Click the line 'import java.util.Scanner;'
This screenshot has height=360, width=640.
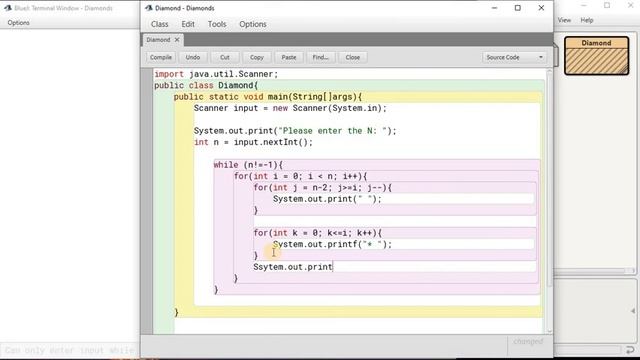216,74
